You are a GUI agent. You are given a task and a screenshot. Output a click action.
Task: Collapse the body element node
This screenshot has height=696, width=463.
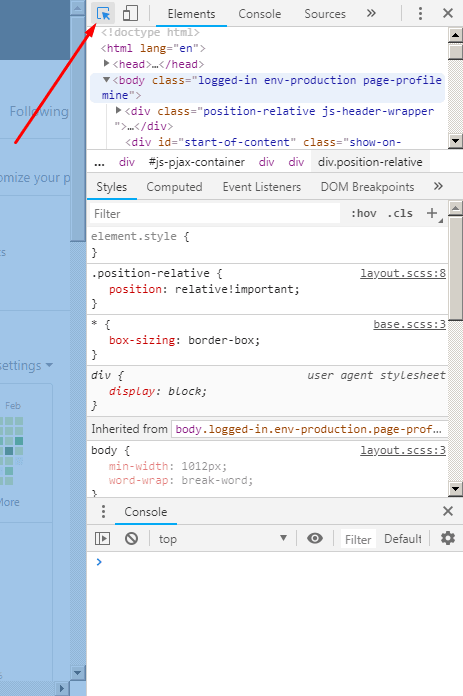pyautogui.click(x=107, y=80)
